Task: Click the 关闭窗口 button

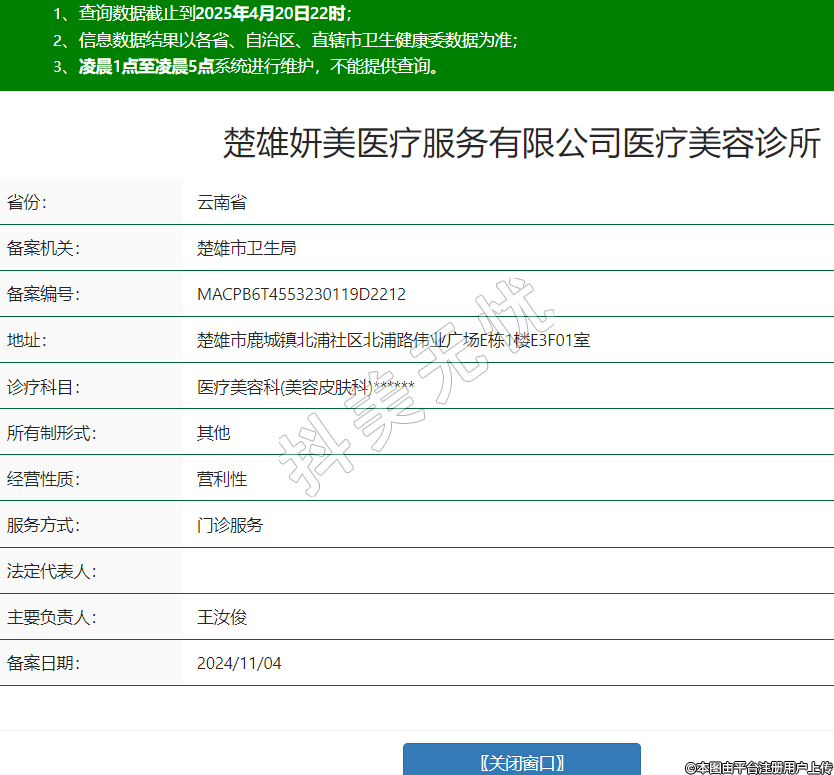Action: point(521,762)
